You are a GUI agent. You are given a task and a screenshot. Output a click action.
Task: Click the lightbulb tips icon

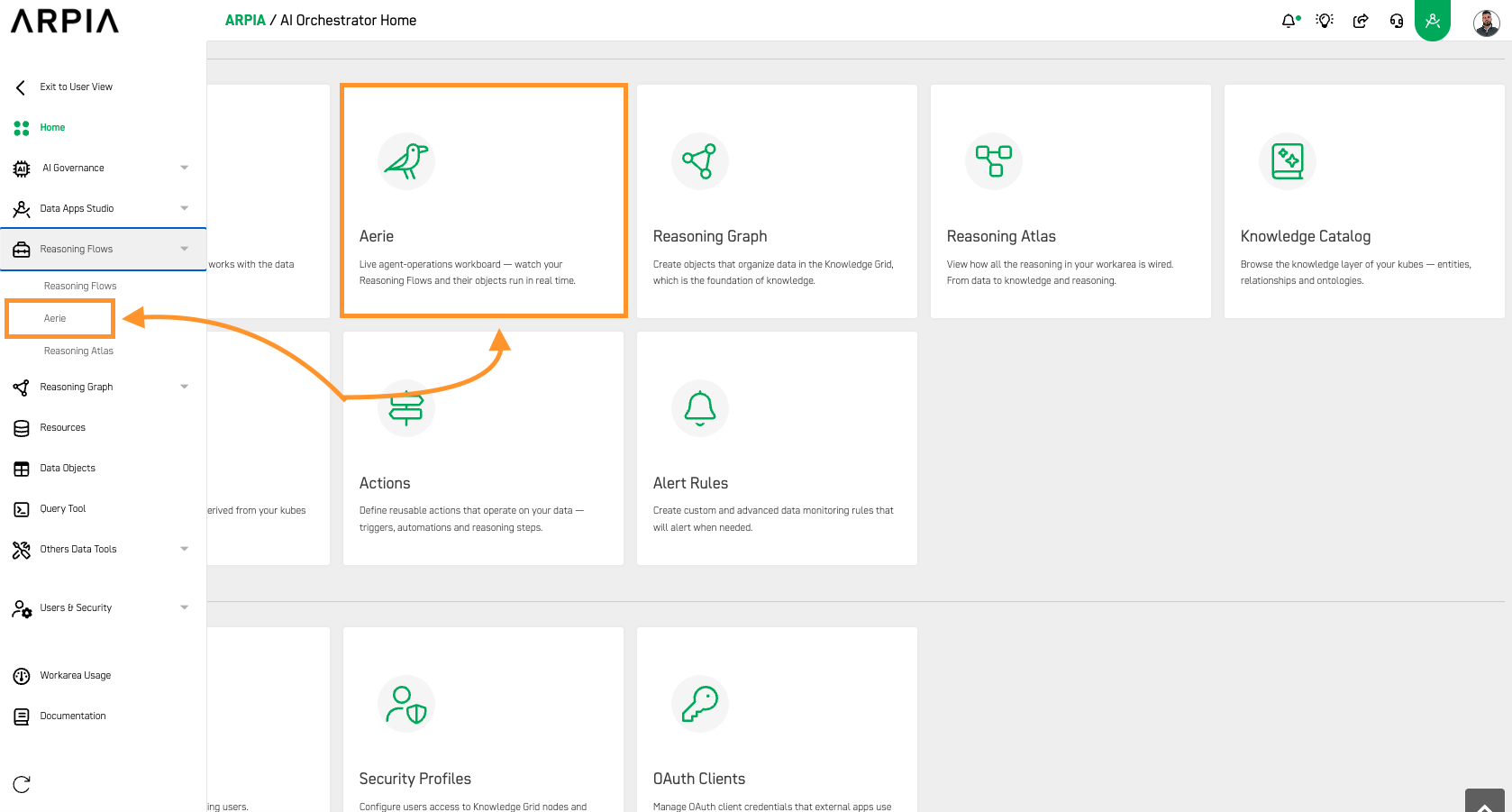[1325, 21]
